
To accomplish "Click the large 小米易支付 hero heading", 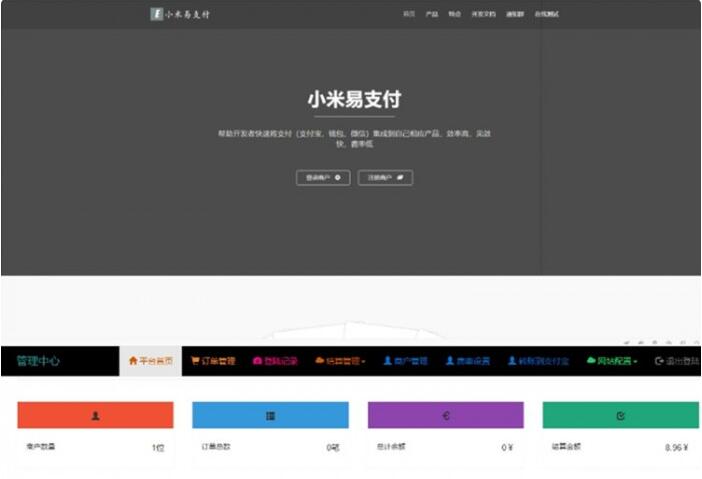I will pos(354,99).
